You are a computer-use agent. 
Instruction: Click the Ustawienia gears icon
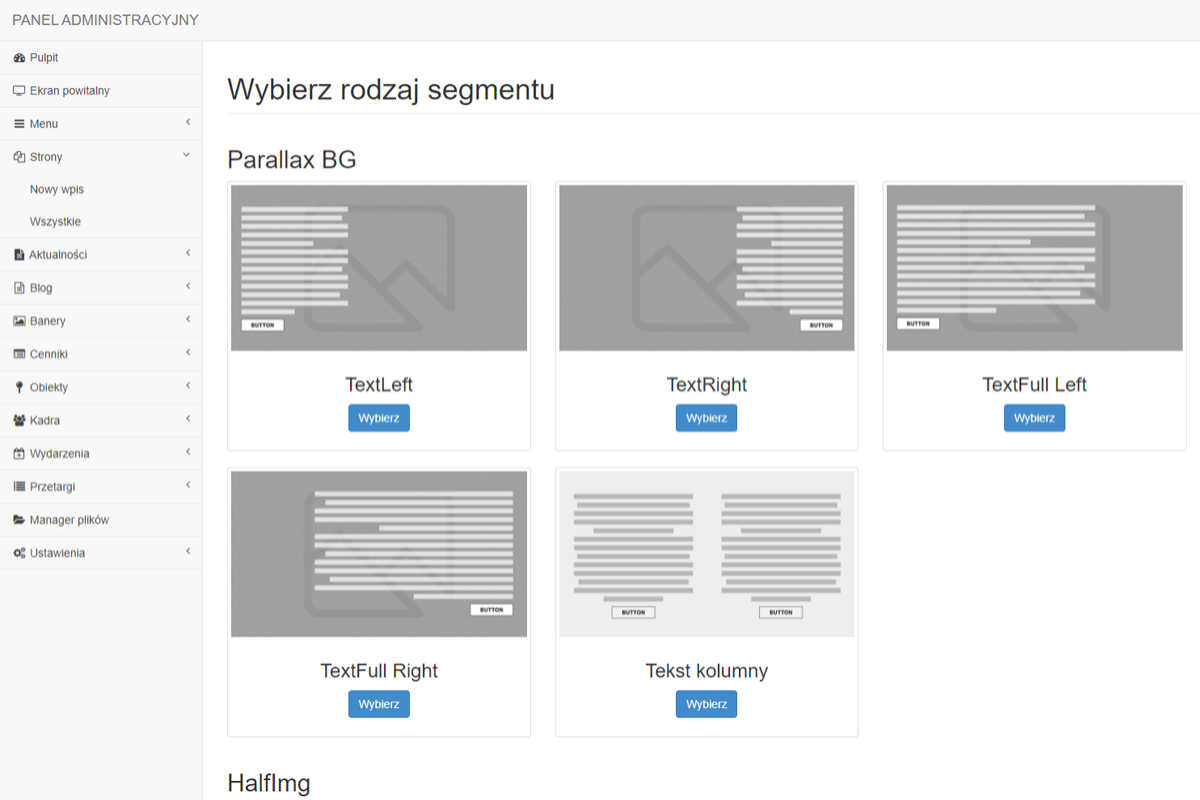19,553
